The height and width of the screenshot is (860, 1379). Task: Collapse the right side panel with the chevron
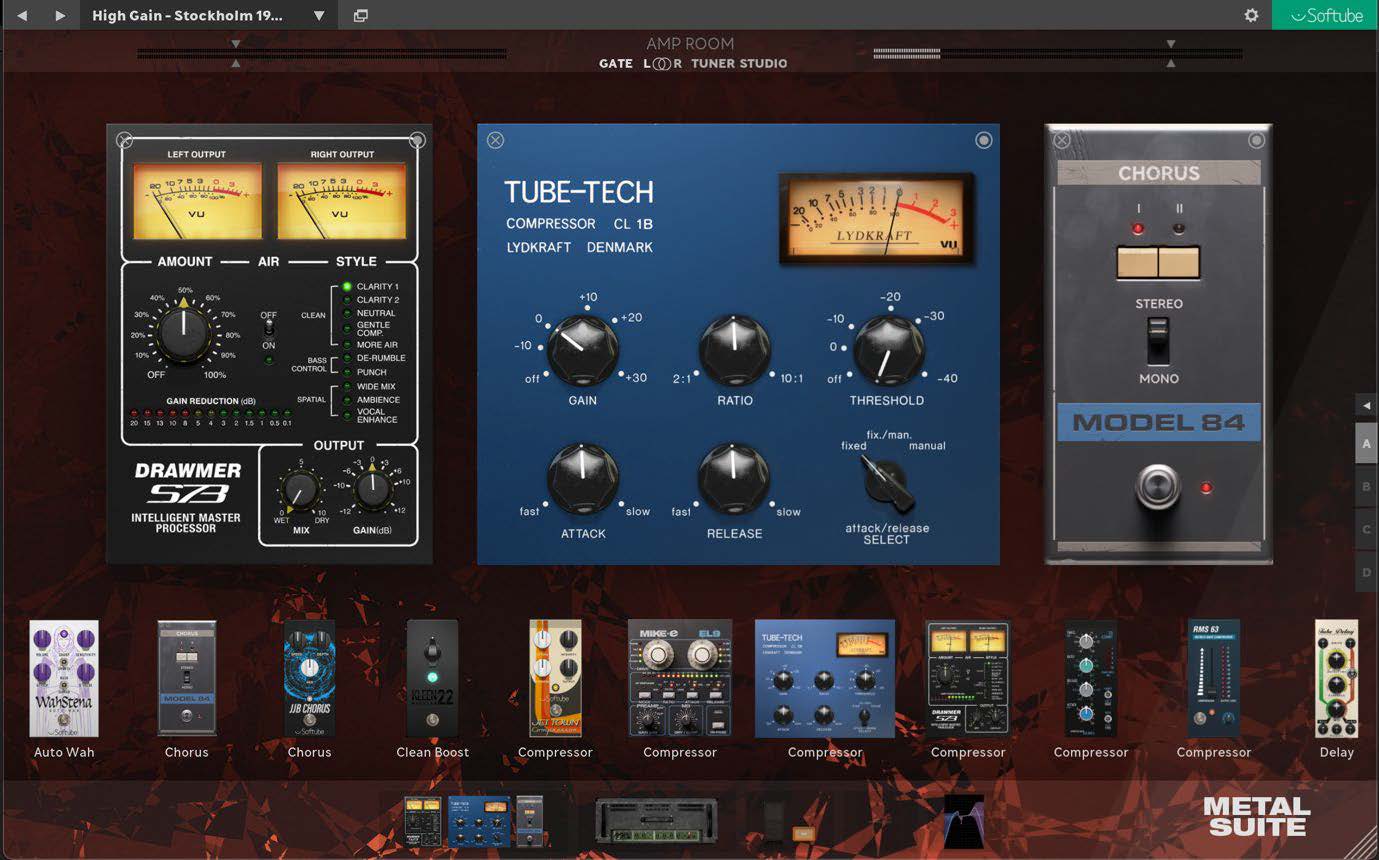[x=1366, y=404]
